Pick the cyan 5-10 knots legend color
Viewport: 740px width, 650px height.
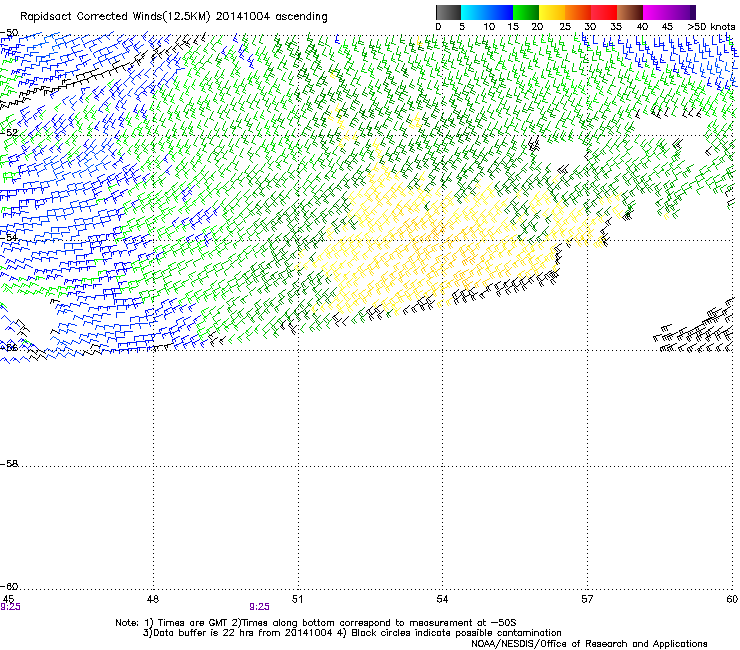pyautogui.click(x=474, y=12)
